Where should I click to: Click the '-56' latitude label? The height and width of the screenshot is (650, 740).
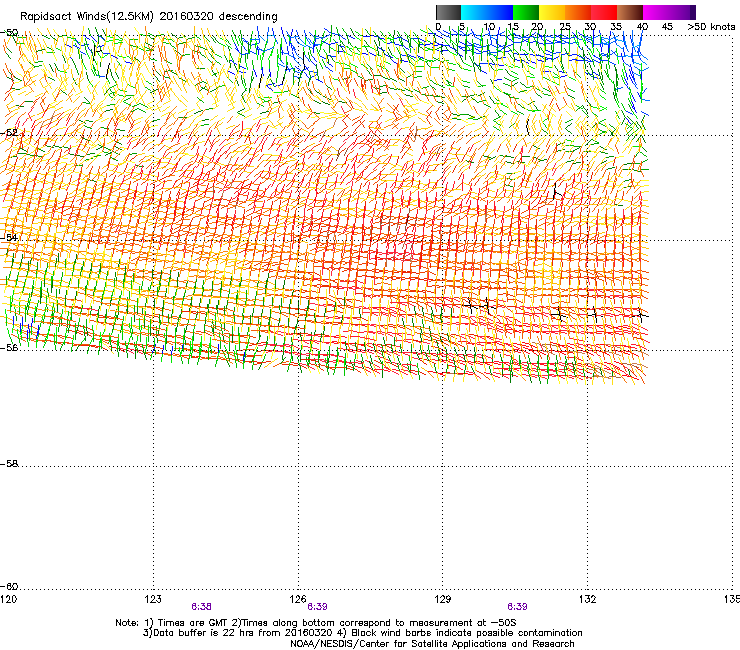pyautogui.click(x=9, y=347)
